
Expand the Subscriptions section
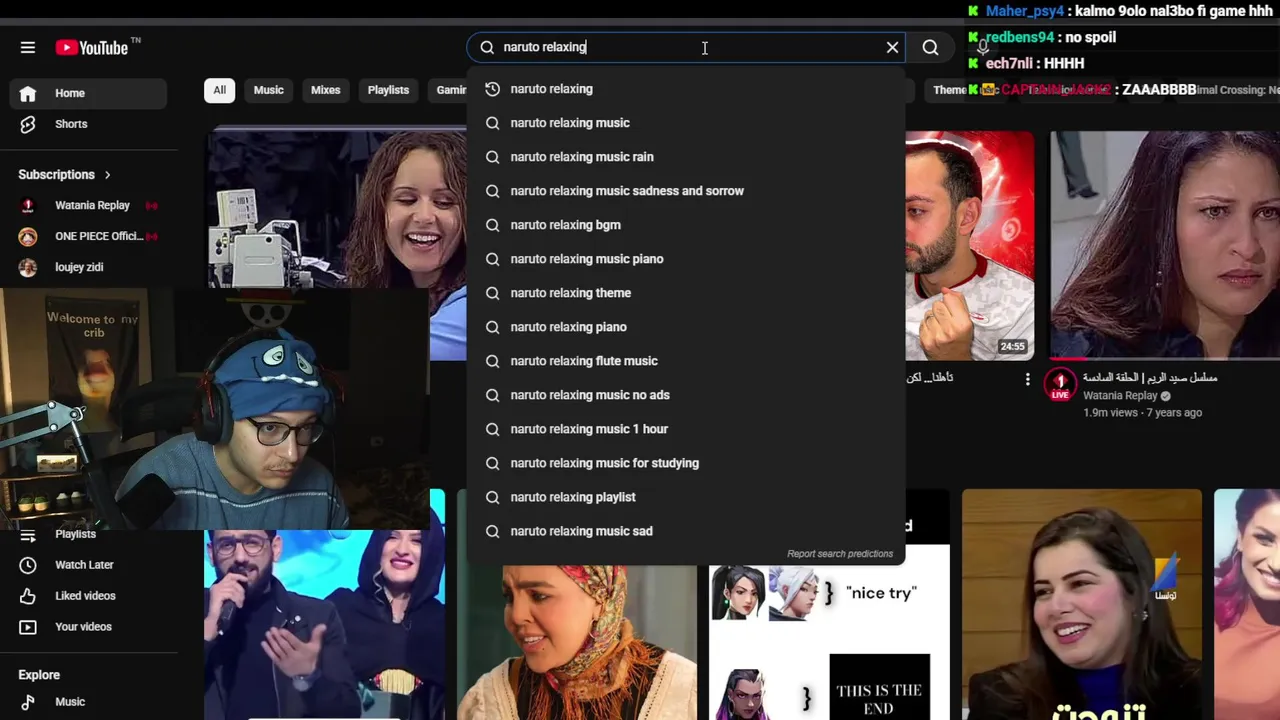[64, 174]
